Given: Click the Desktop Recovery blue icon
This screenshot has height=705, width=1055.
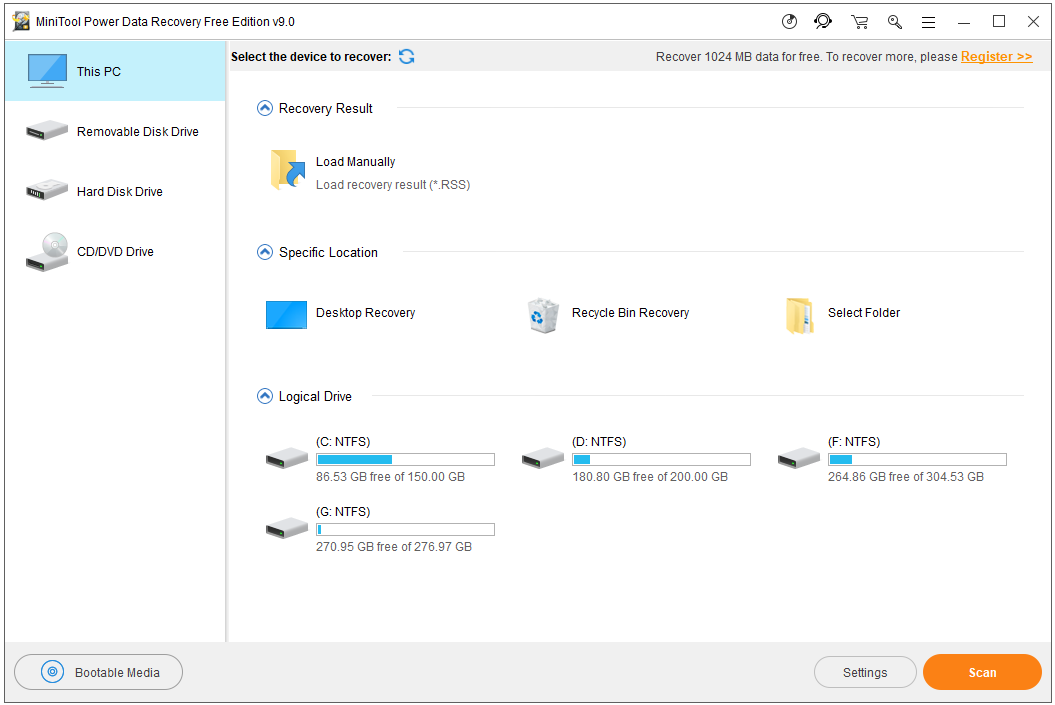Looking at the screenshot, I should click(287, 314).
